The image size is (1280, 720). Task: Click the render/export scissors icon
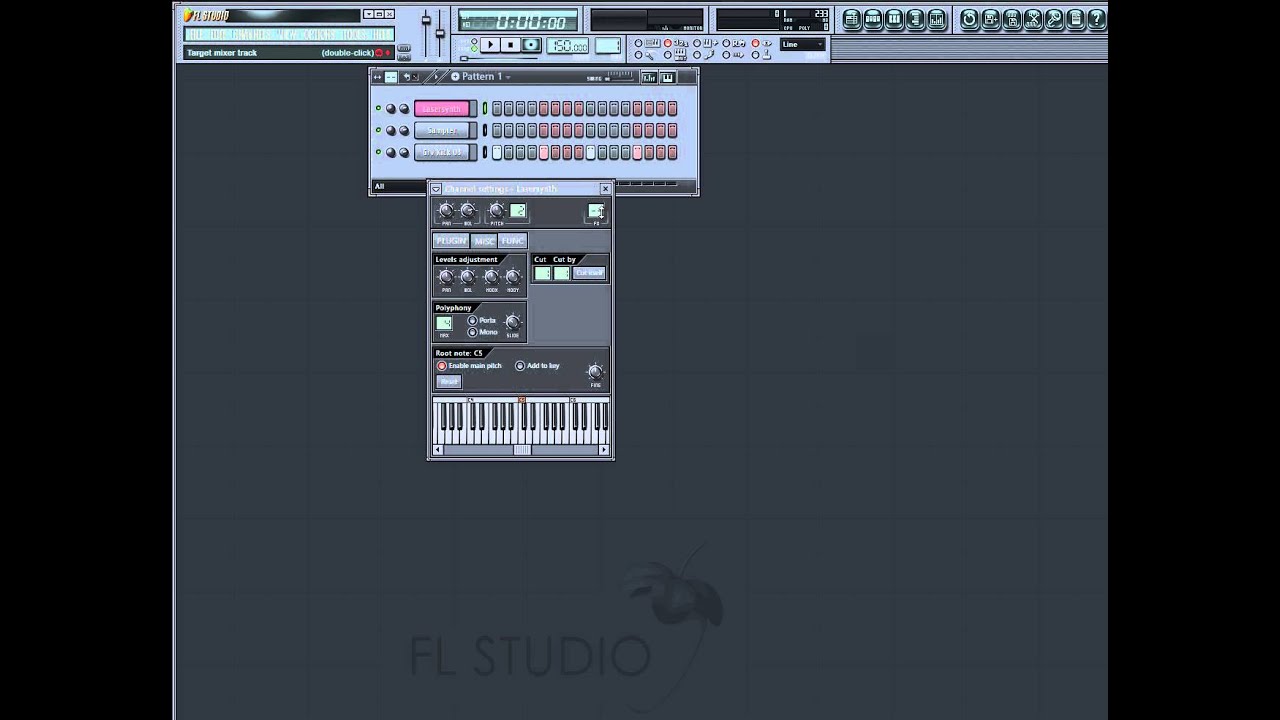(1033, 19)
